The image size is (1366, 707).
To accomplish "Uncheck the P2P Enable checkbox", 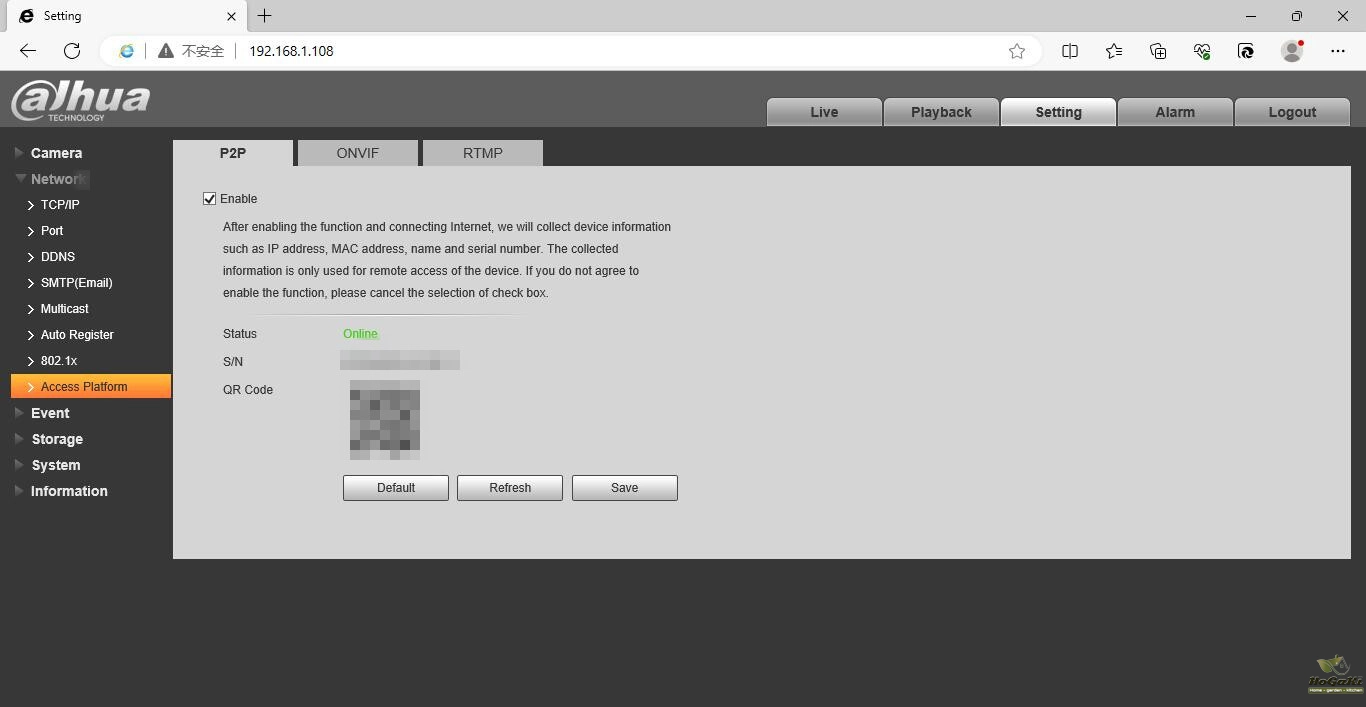I will point(210,199).
